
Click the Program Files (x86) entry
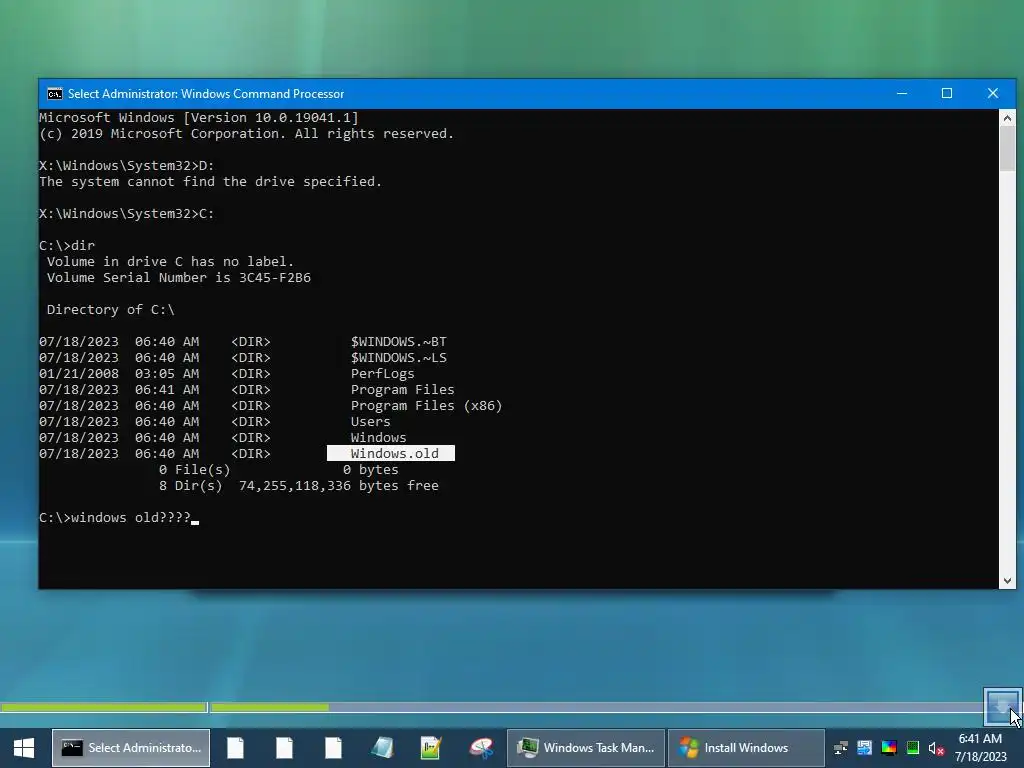point(426,406)
